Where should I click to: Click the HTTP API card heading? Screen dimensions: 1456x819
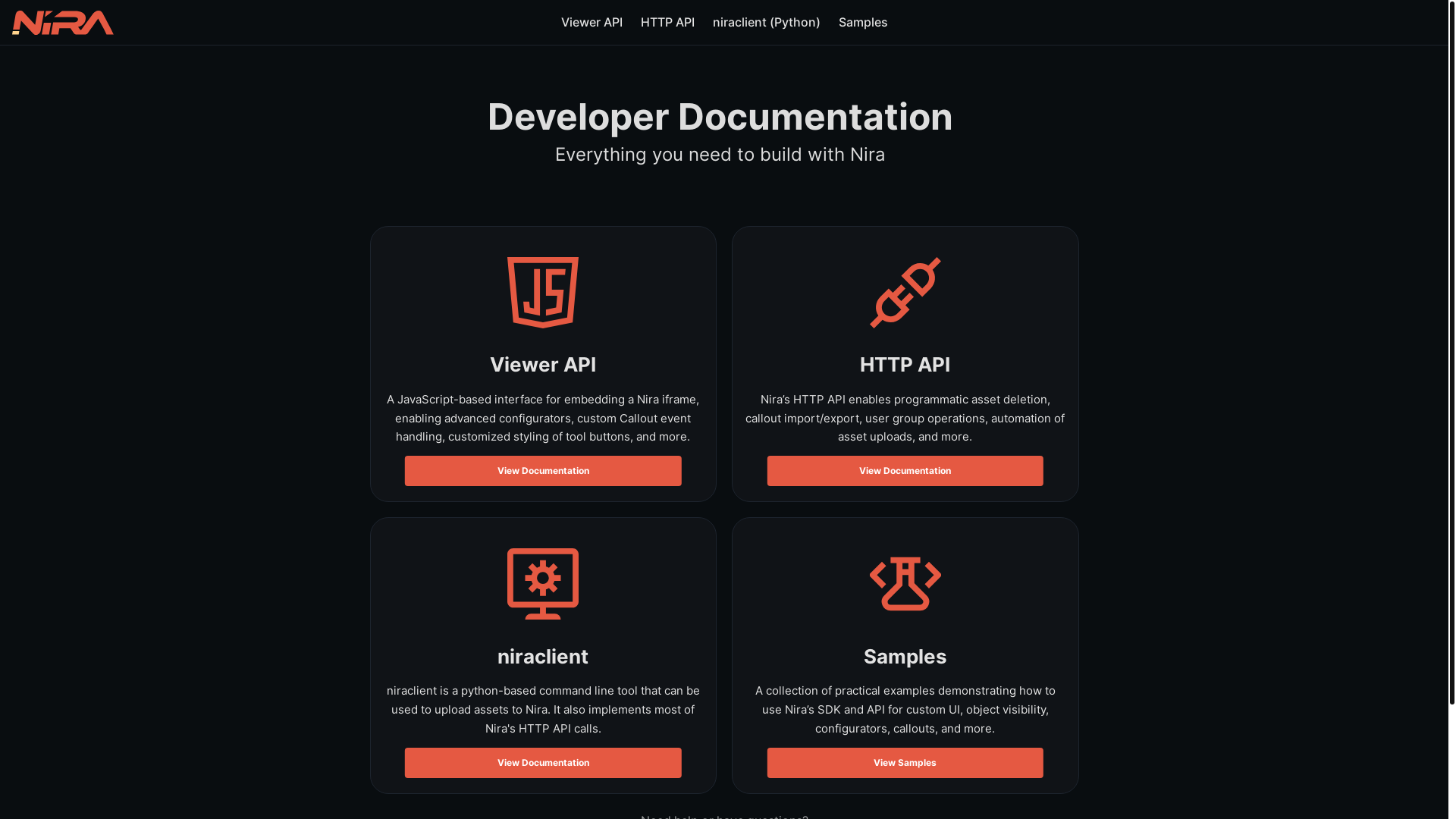point(905,365)
